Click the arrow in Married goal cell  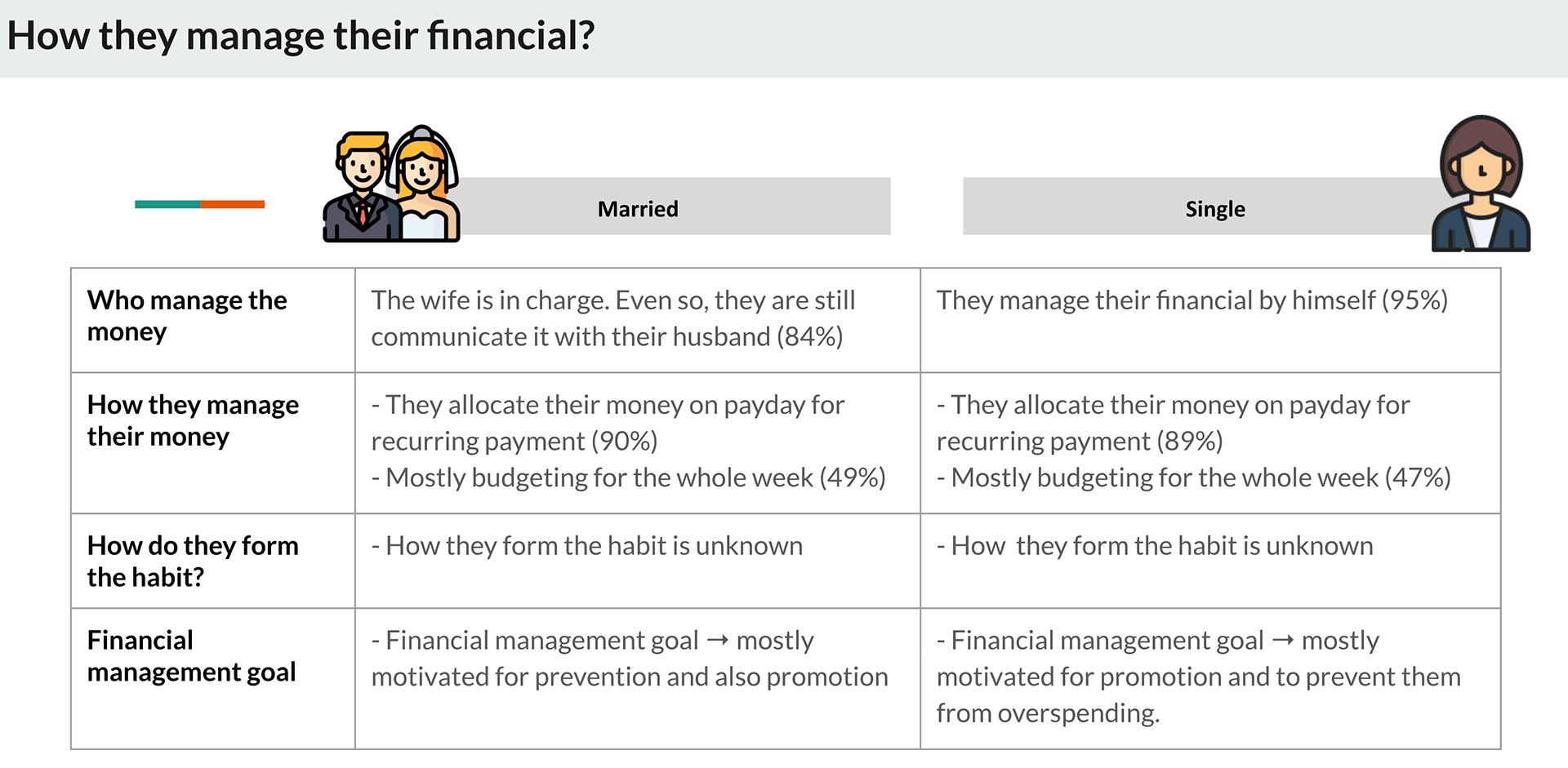point(717,641)
